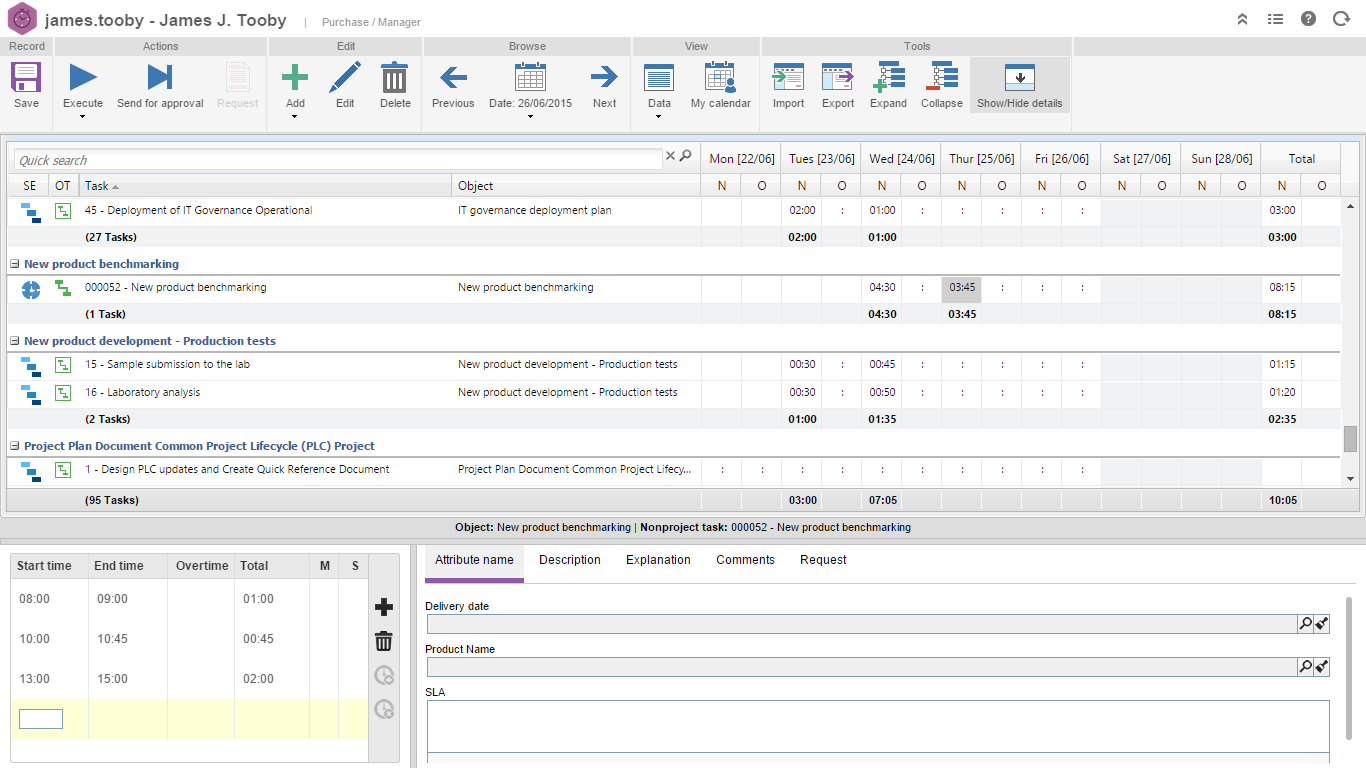Click search magnifier beside Delivery date field
The height and width of the screenshot is (768, 1366).
pyautogui.click(x=1305, y=624)
